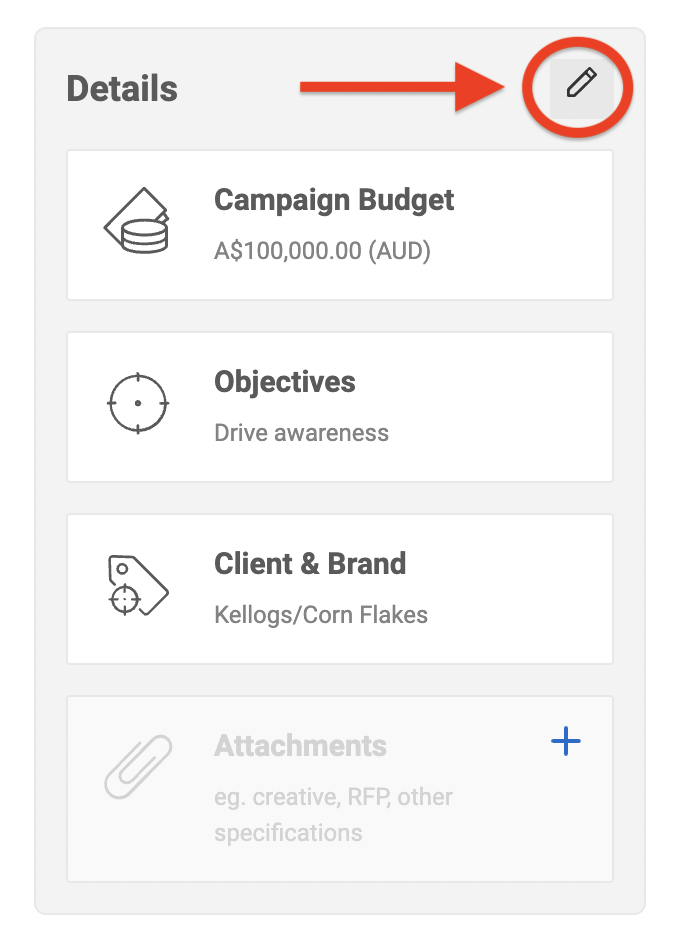Screen dimensions: 674x942
Task: Click the Client & Brand tag icon
Action: (137, 585)
